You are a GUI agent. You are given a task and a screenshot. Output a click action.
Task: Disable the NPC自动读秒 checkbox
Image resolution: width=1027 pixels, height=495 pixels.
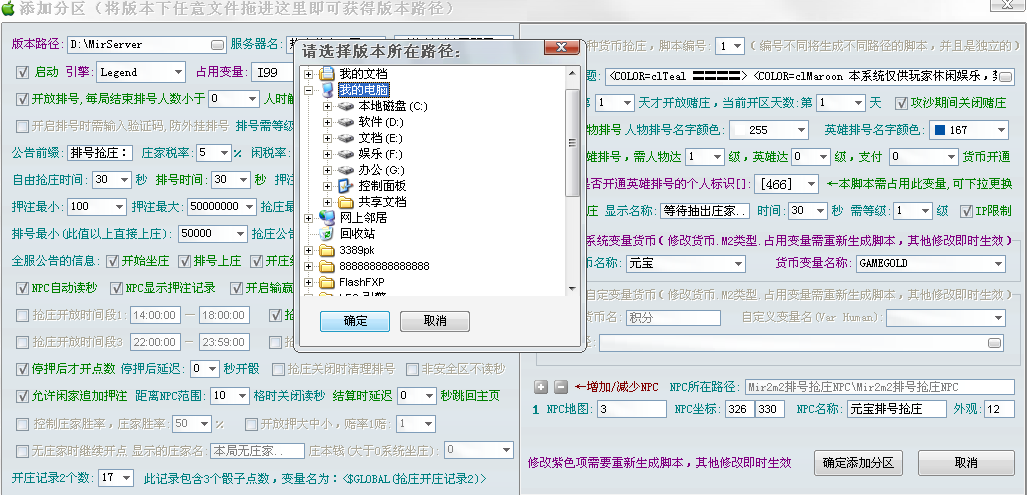click(x=24, y=288)
